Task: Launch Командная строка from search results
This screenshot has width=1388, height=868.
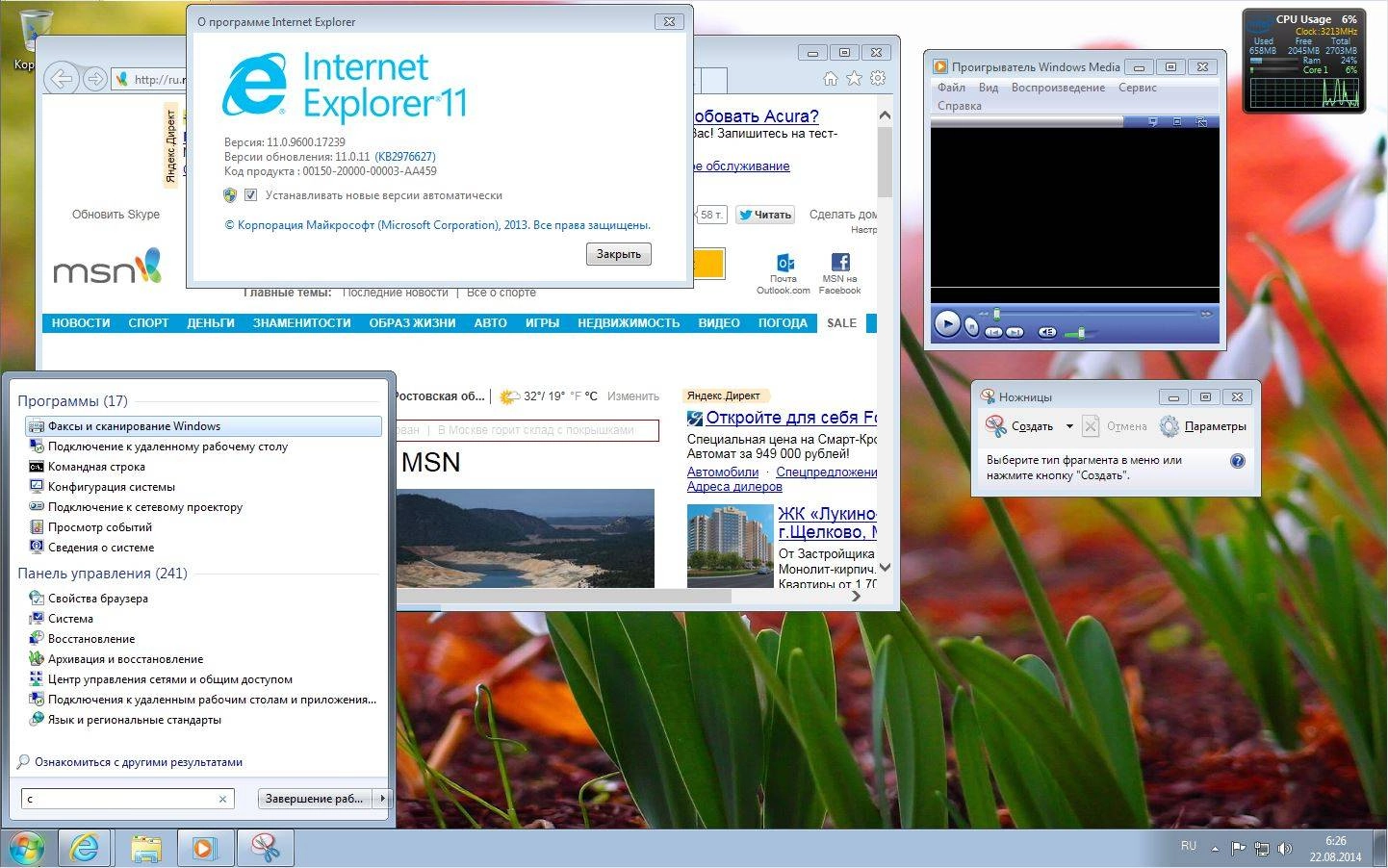Action: click(203, 467)
